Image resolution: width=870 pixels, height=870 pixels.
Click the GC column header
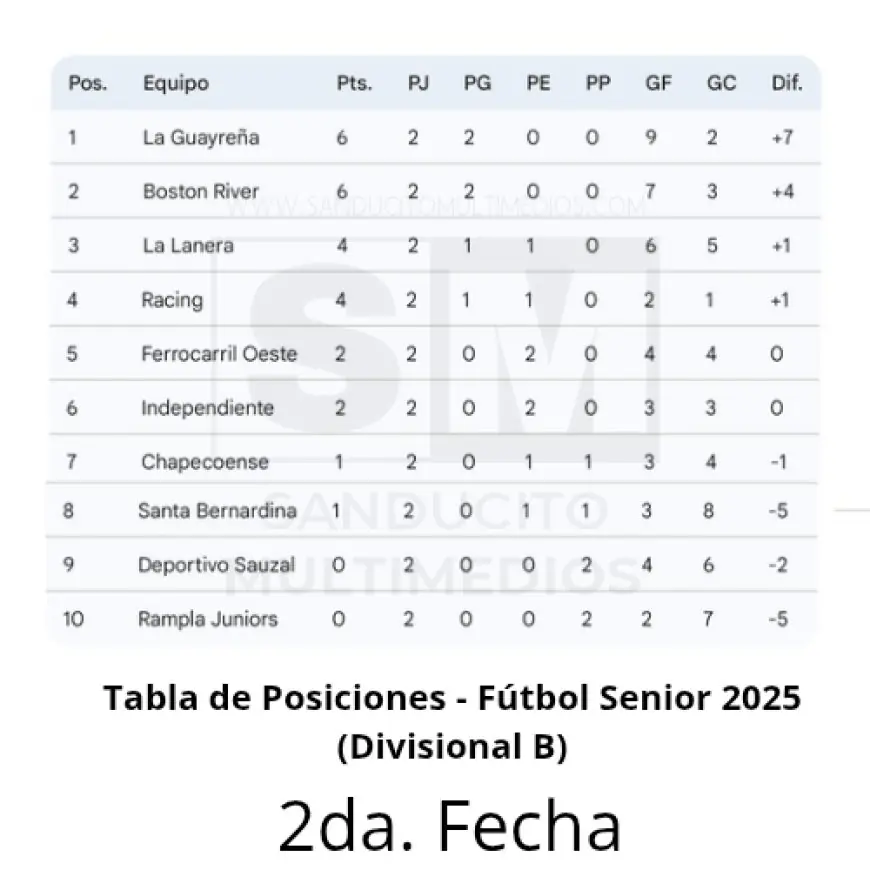[721, 83]
